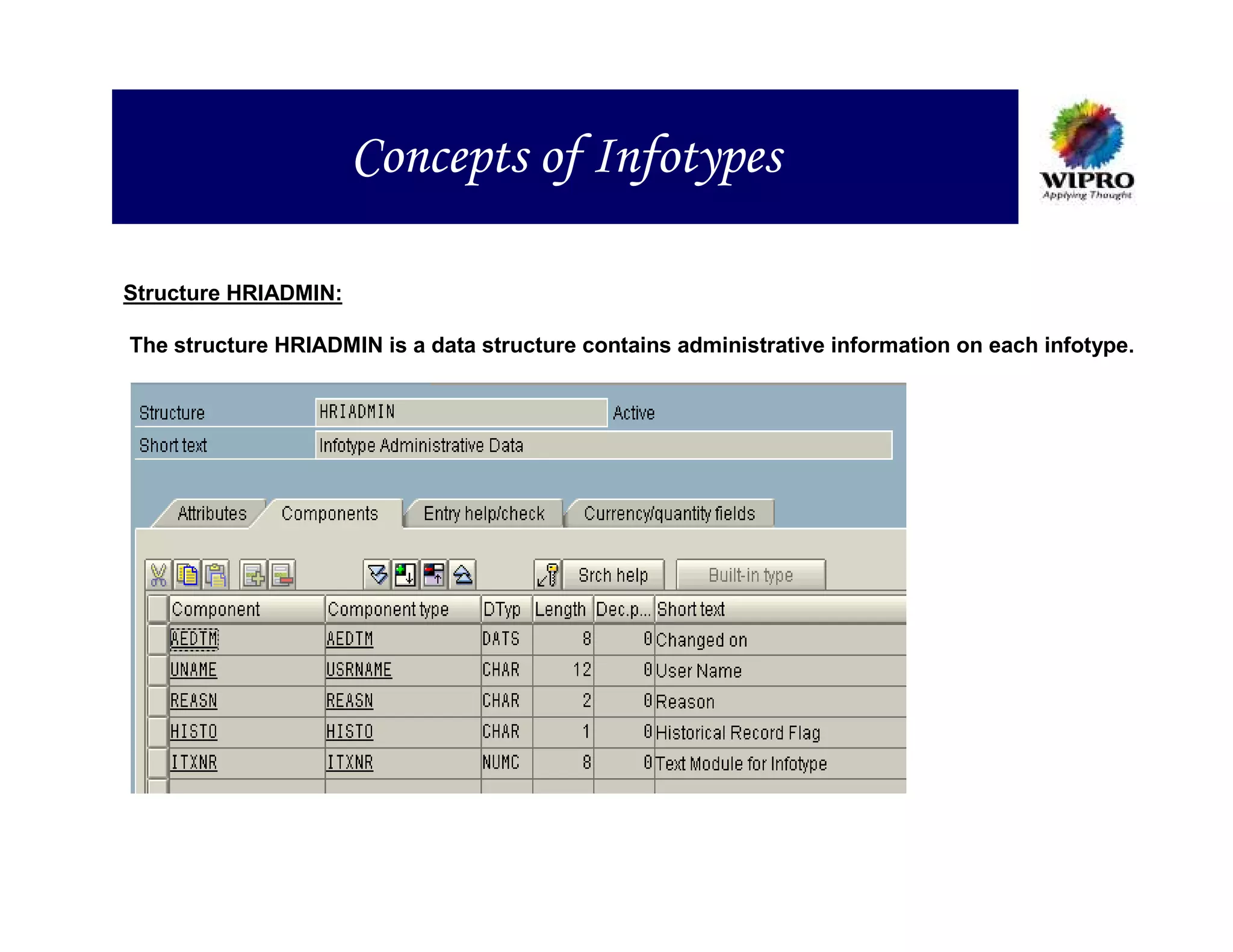Click icon with green plus and arrow
1233x952 pixels.
pyautogui.click(x=405, y=575)
